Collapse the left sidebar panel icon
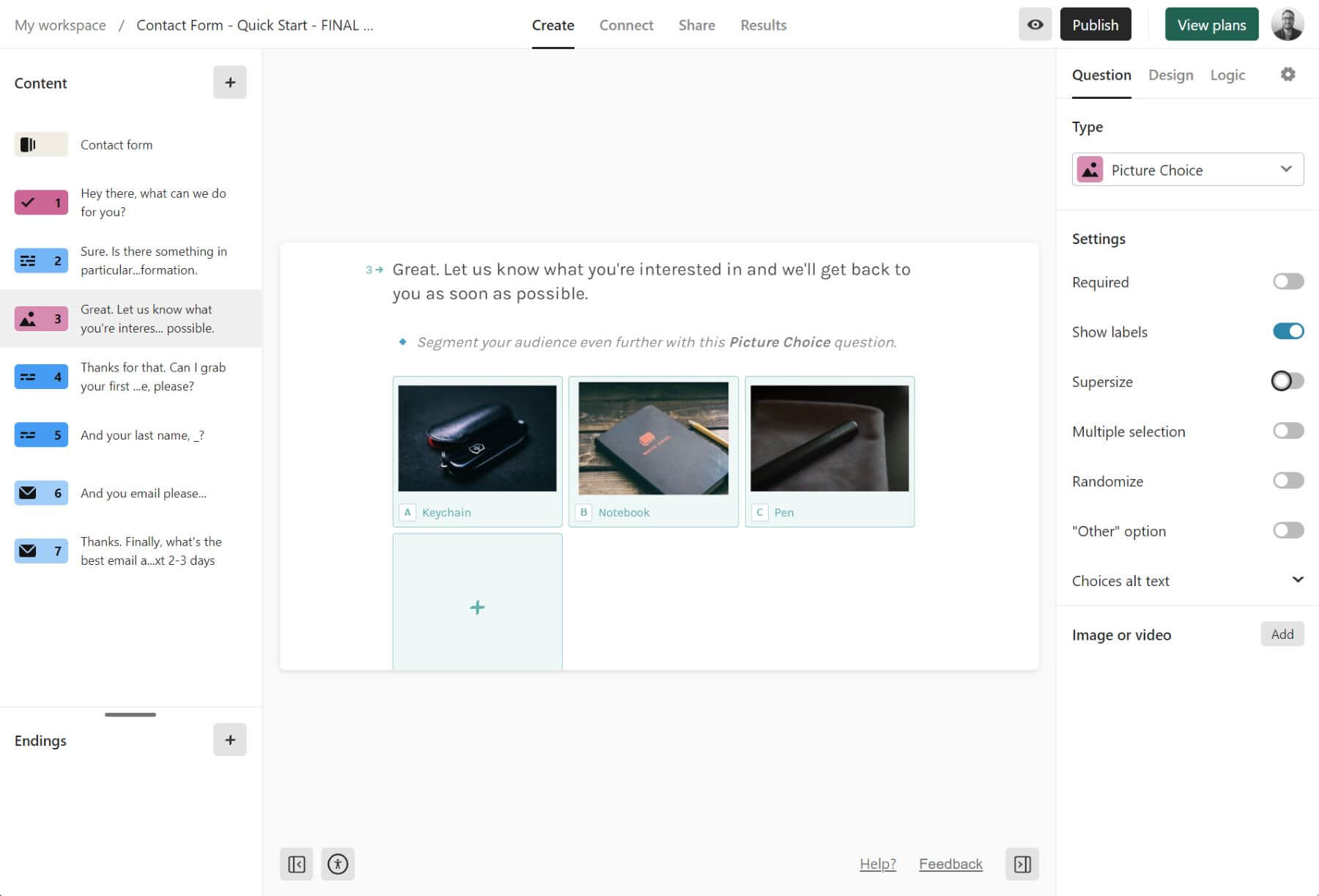The height and width of the screenshot is (896, 1319). [296, 864]
